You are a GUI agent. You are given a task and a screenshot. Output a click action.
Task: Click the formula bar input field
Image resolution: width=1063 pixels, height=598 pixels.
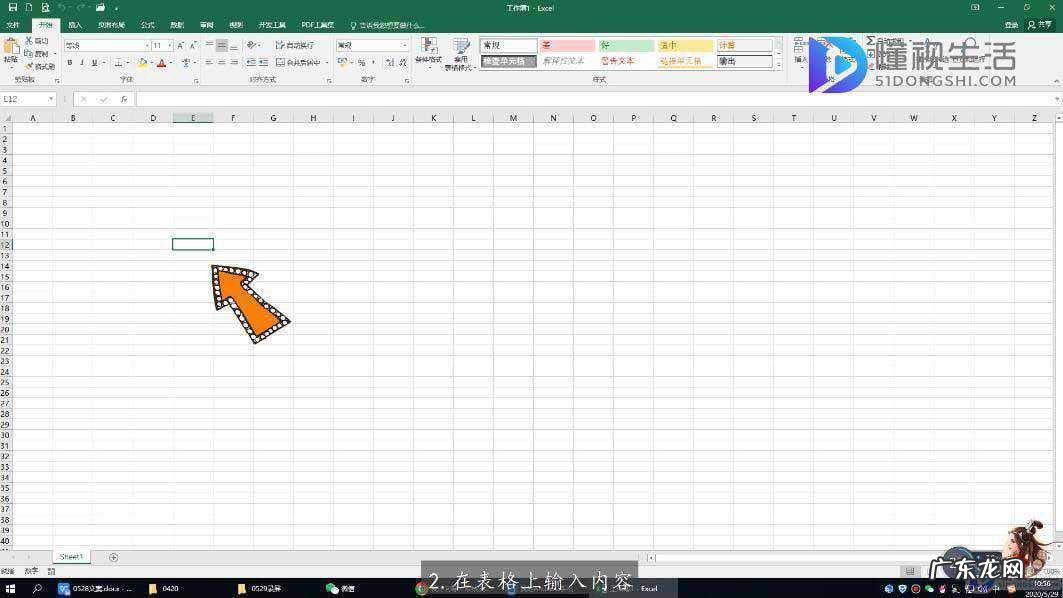pyautogui.click(x=590, y=99)
